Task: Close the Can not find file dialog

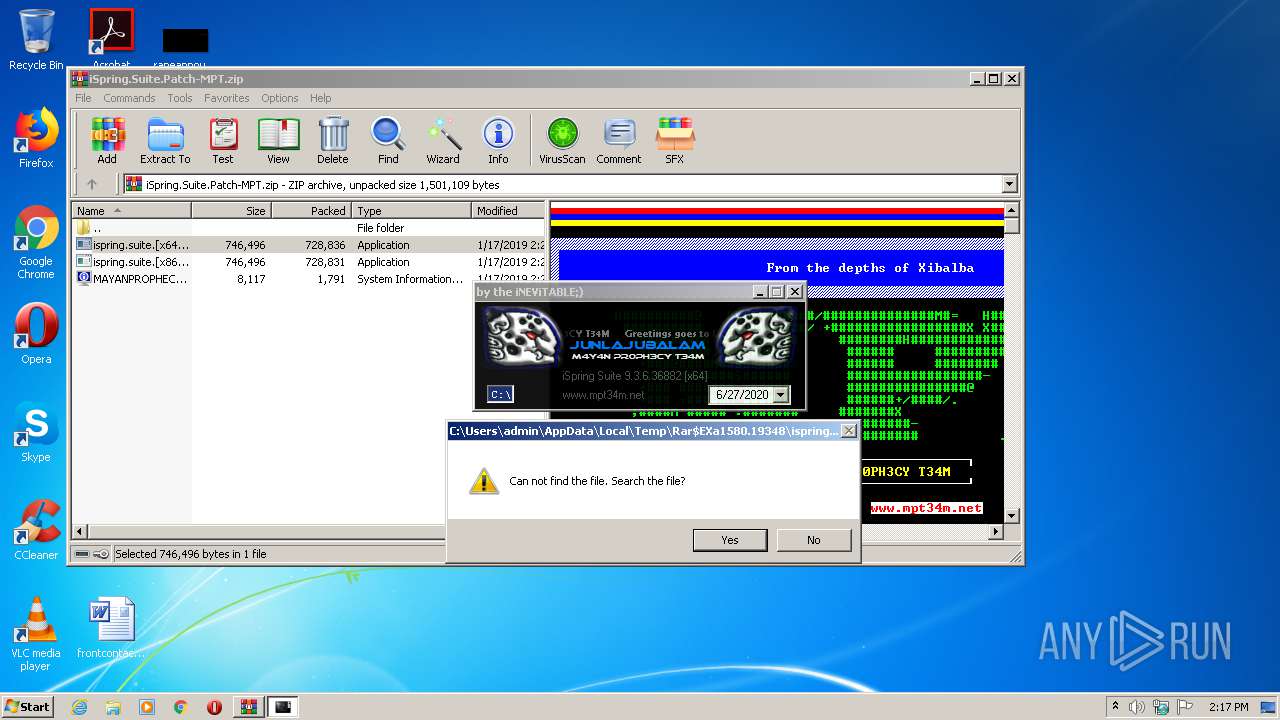Action: tap(848, 431)
